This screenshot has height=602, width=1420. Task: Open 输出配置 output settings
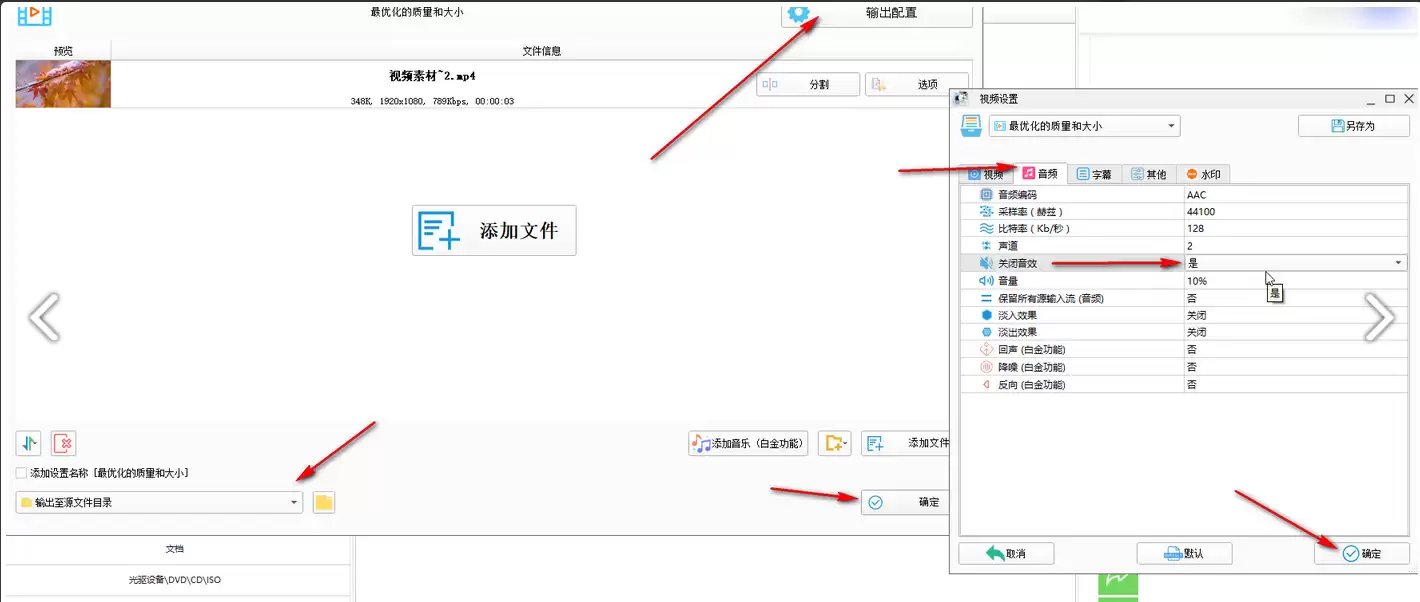point(876,14)
